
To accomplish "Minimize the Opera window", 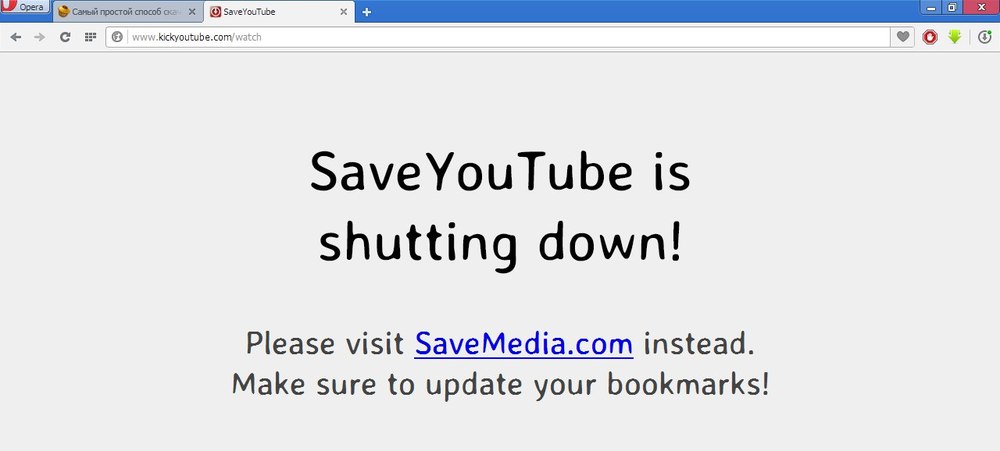I will (x=932, y=7).
